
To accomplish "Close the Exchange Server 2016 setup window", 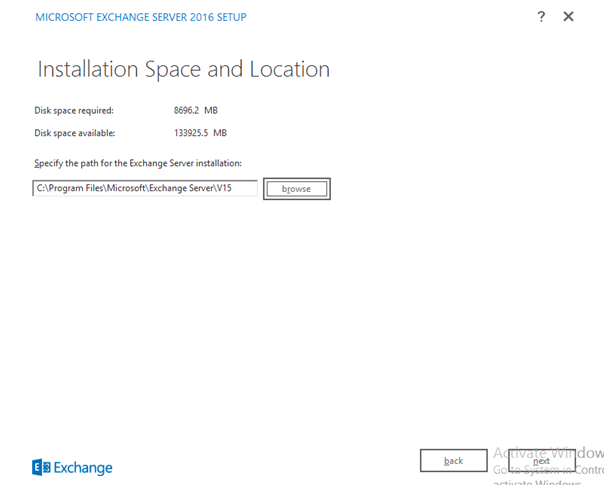I will click(x=568, y=17).
